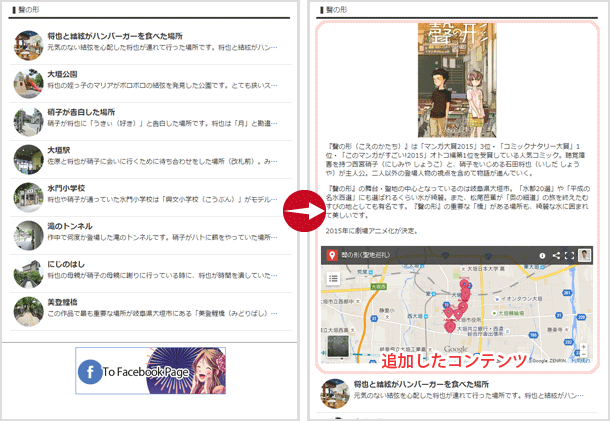Click the map info icon
Viewport: 610px width, 421px height.
pyautogui.click(x=542, y=255)
